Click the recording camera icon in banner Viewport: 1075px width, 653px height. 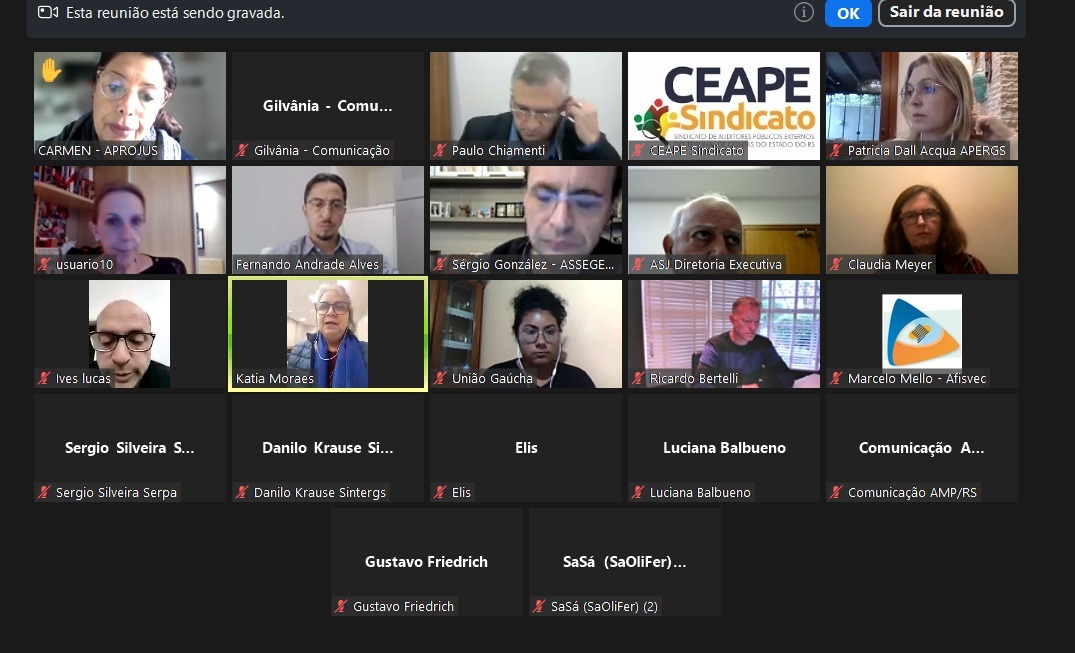tap(48, 12)
